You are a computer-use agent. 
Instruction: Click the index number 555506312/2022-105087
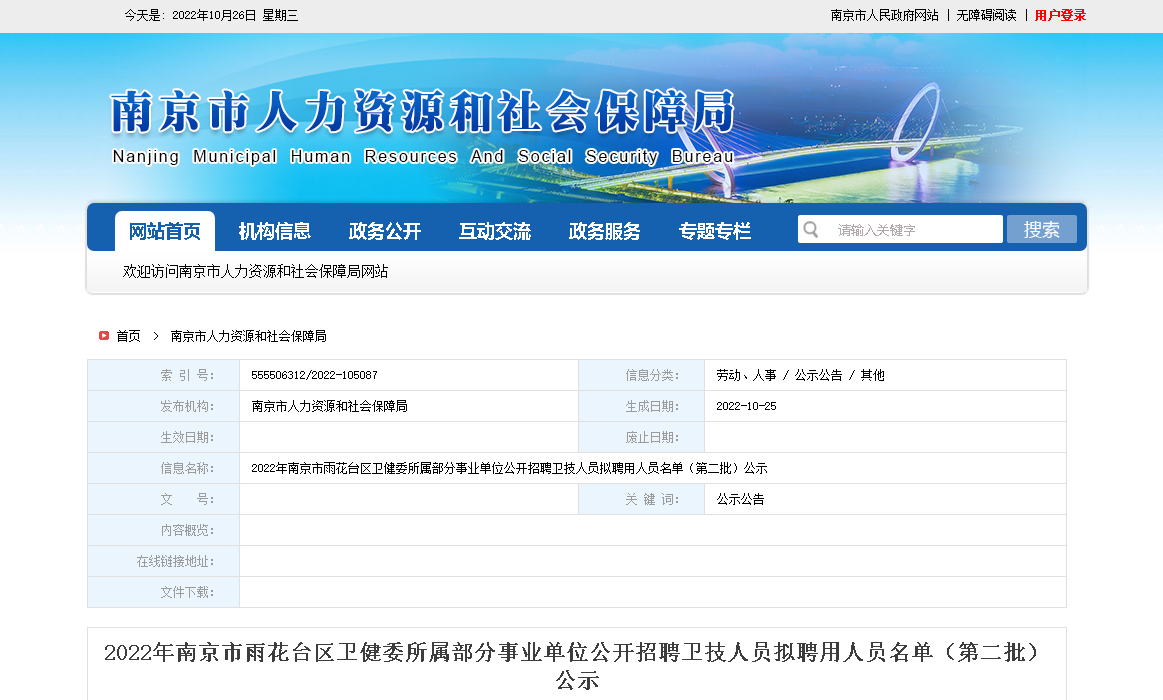pyautogui.click(x=315, y=376)
